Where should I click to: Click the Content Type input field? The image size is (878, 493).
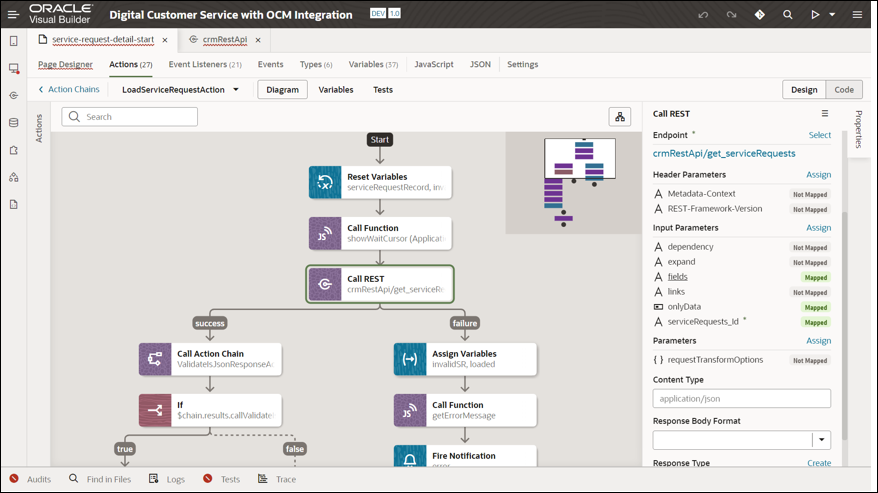(x=741, y=399)
